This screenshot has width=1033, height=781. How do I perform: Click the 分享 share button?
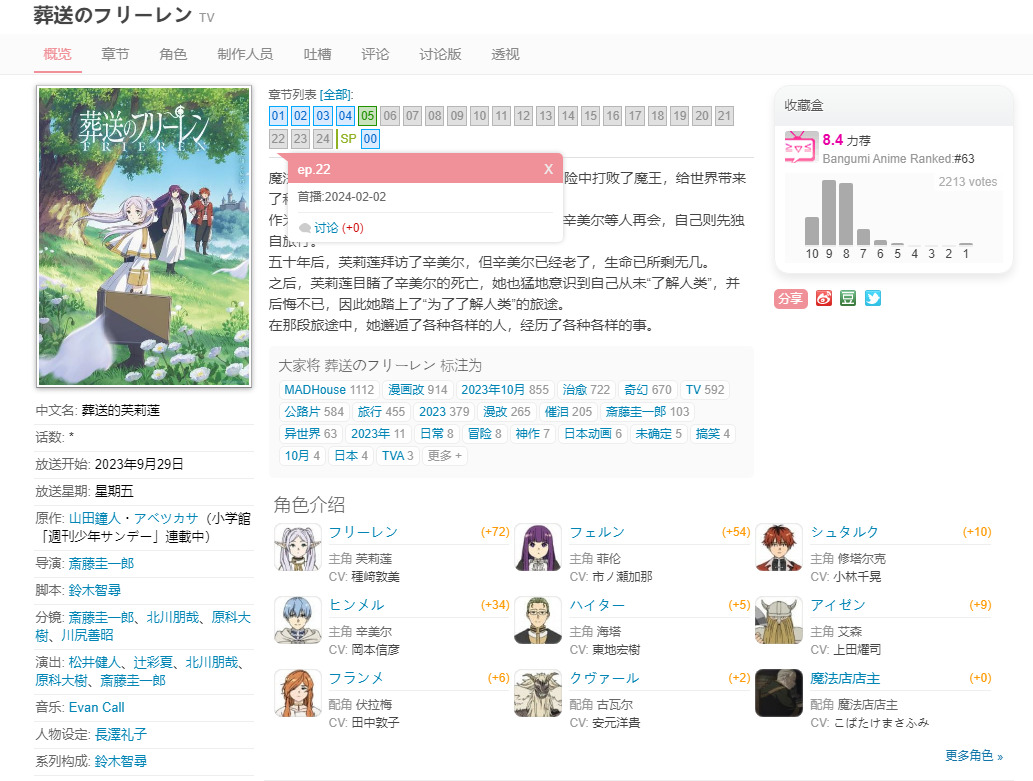(x=791, y=299)
